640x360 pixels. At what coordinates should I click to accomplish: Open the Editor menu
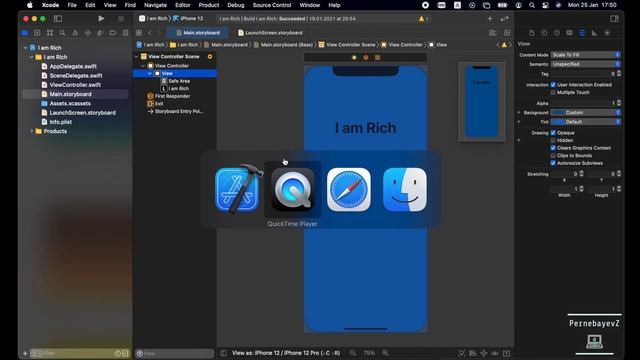(x=182, y=5)
